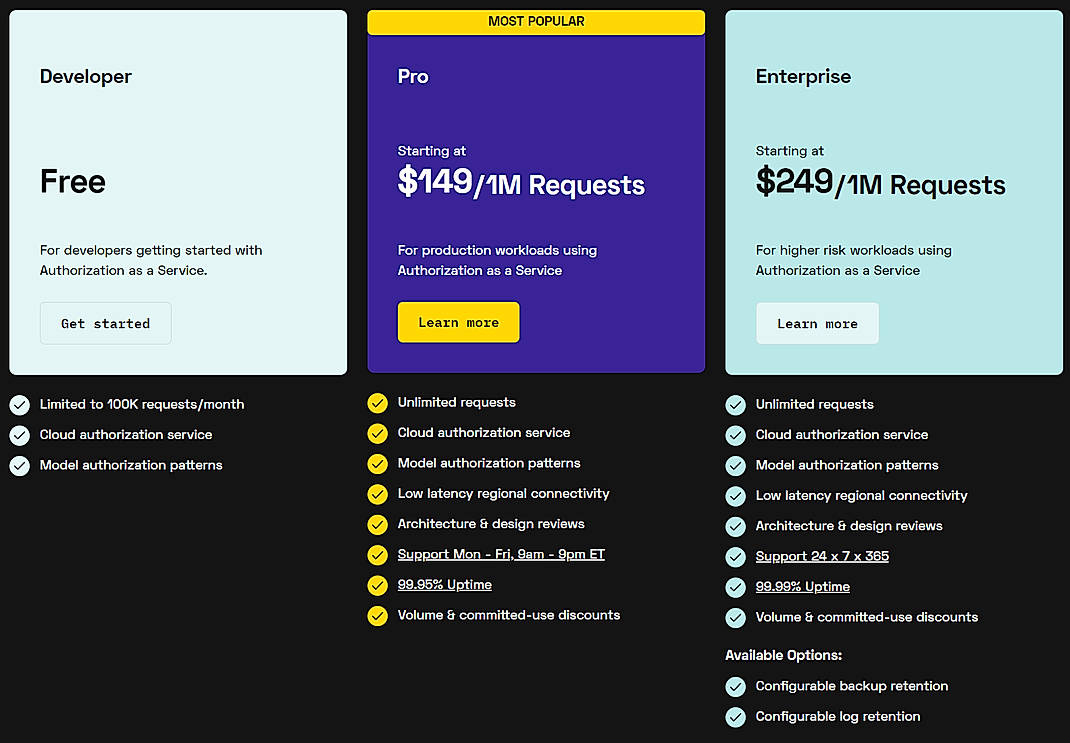Click Get started on the Developer plan
Viewport: 1070px width, 743px height.
click(105, 323)
